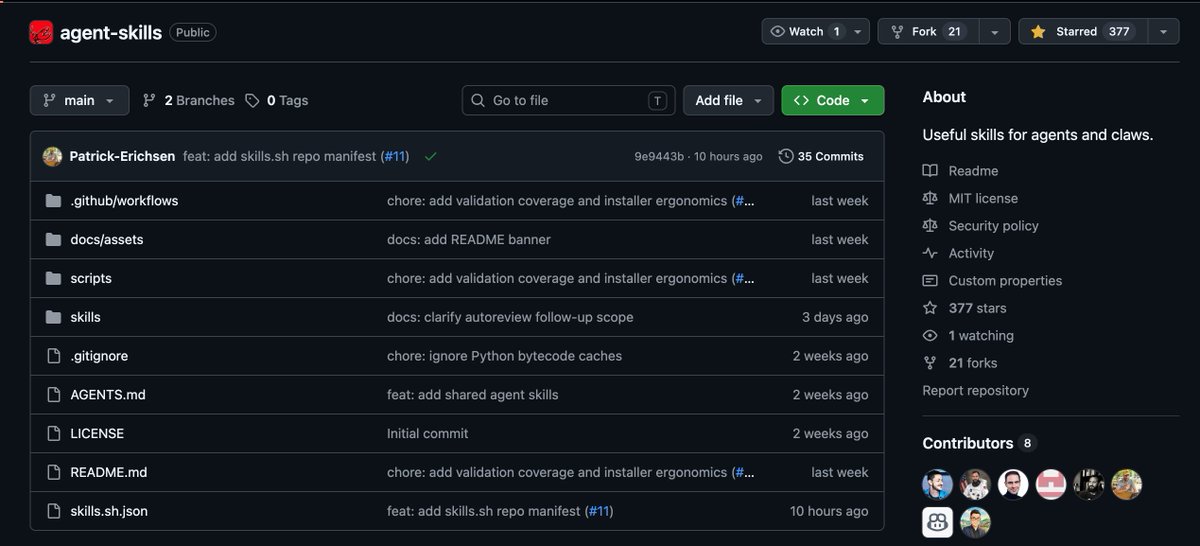Open the Contributors heading link
The width and height of the screenshot is (1200, 546).
coord(967,443)
